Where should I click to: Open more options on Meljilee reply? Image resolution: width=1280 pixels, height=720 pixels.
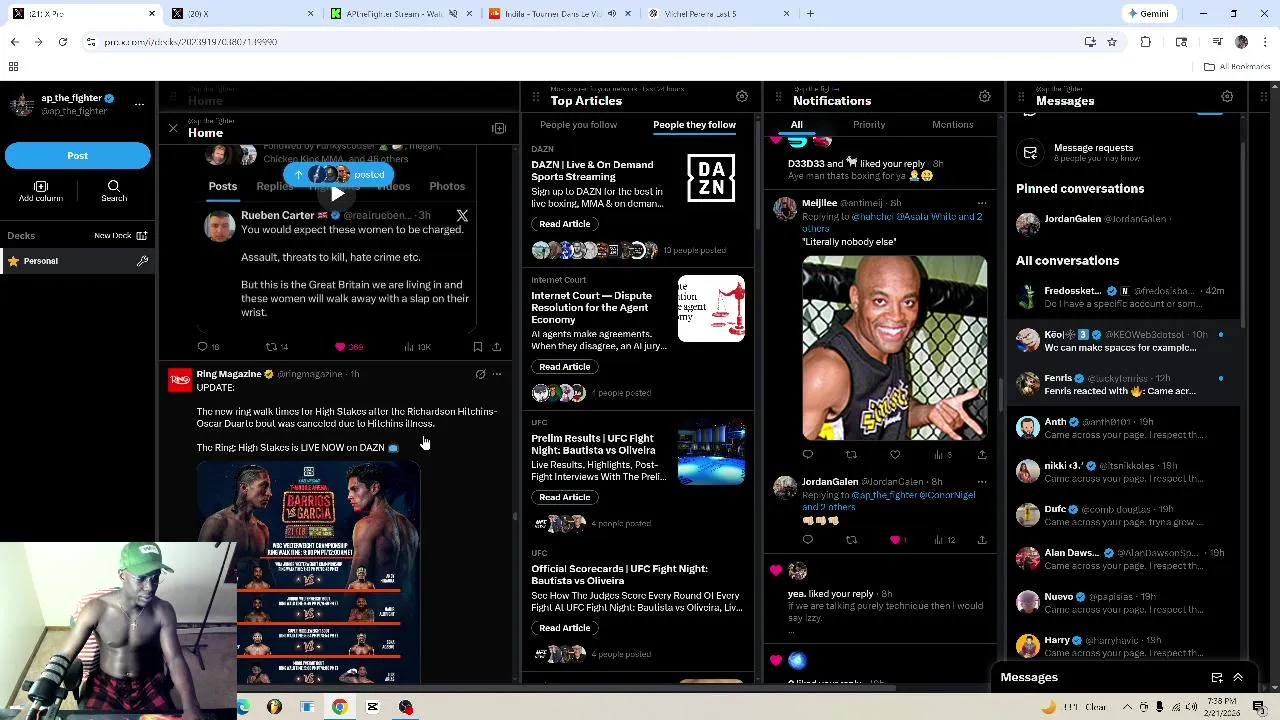[x=981, y=203]
